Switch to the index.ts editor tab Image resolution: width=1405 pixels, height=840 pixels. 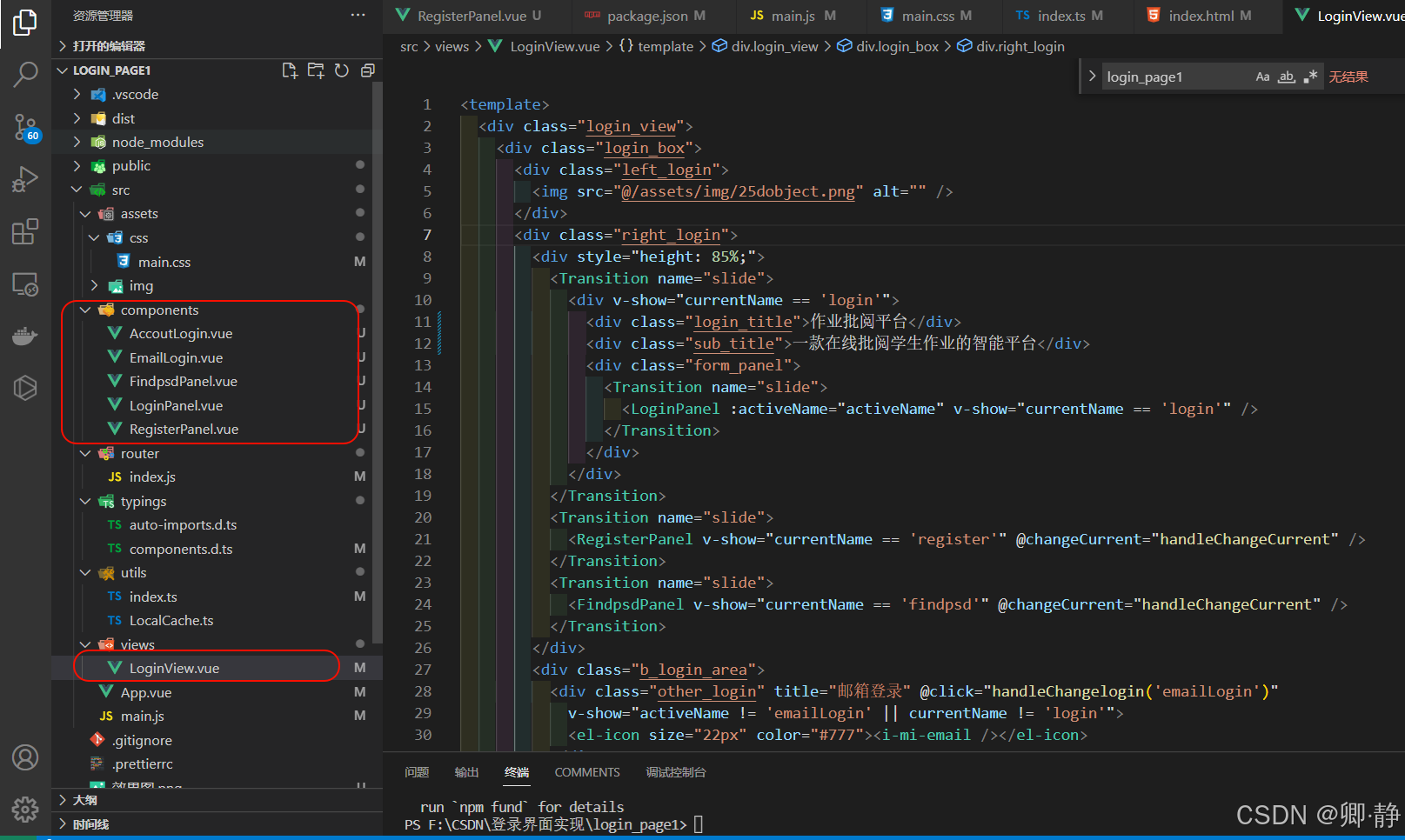click(1069, 16)
